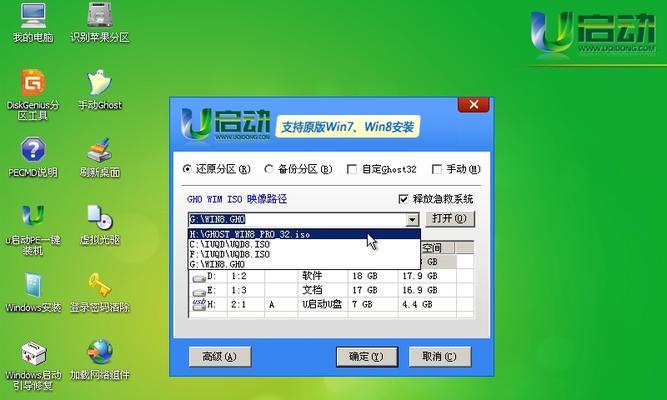Confirm with the 确定(Y) button

point(367,357)
